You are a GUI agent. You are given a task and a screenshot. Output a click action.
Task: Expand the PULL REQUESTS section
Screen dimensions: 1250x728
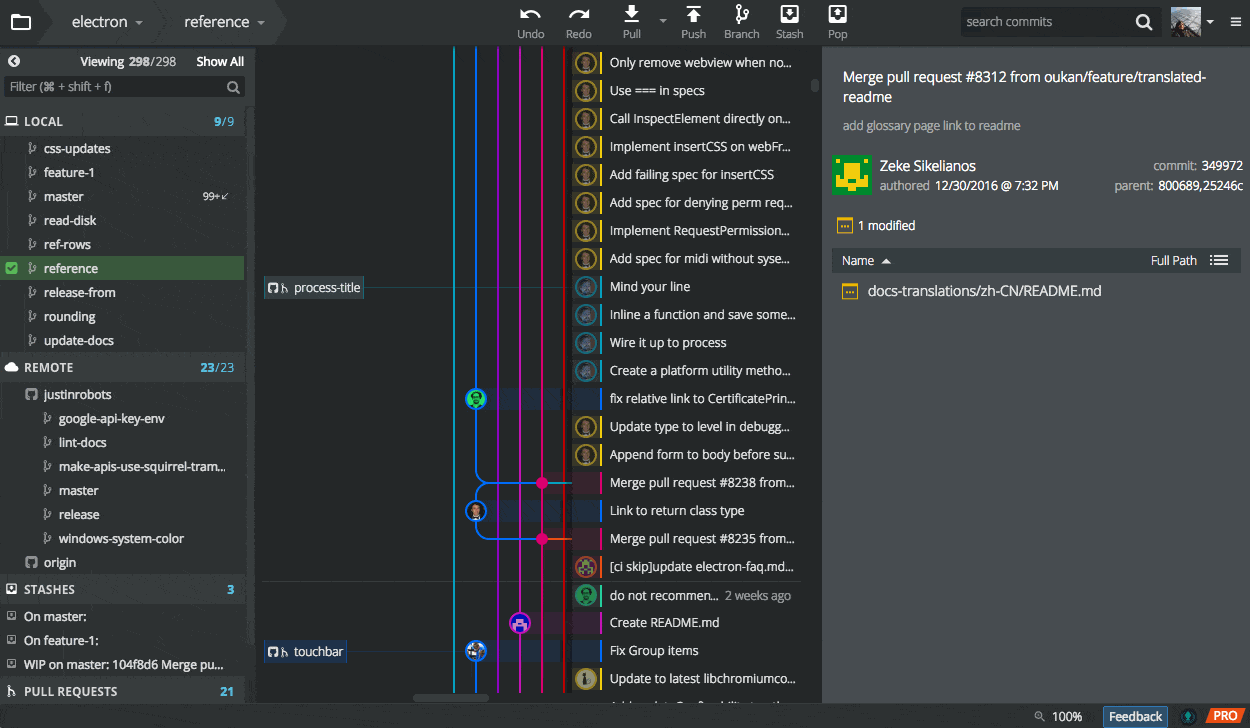coord(122,691)
